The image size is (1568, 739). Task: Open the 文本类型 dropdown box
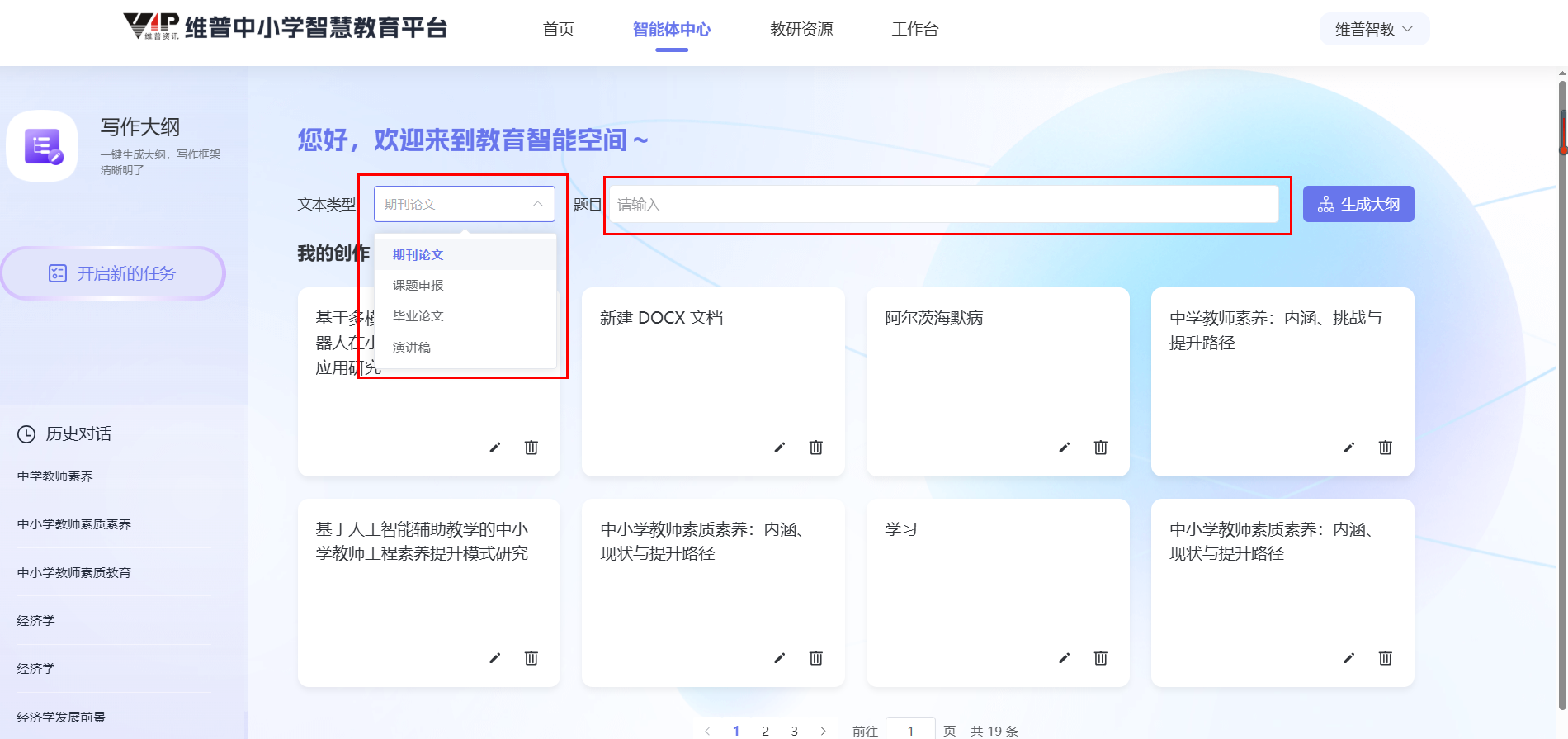click(x=465, y=204)
